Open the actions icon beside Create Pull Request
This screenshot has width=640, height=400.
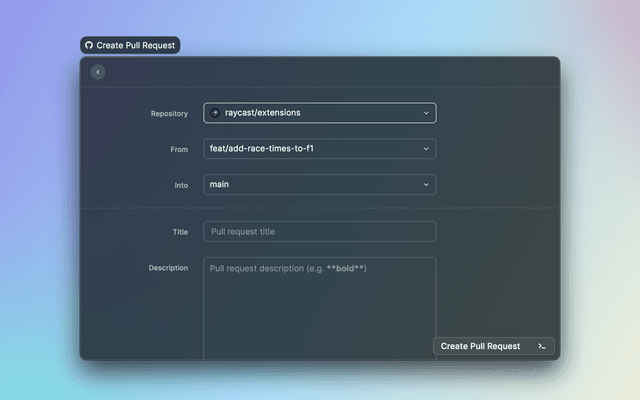(541, 346)
